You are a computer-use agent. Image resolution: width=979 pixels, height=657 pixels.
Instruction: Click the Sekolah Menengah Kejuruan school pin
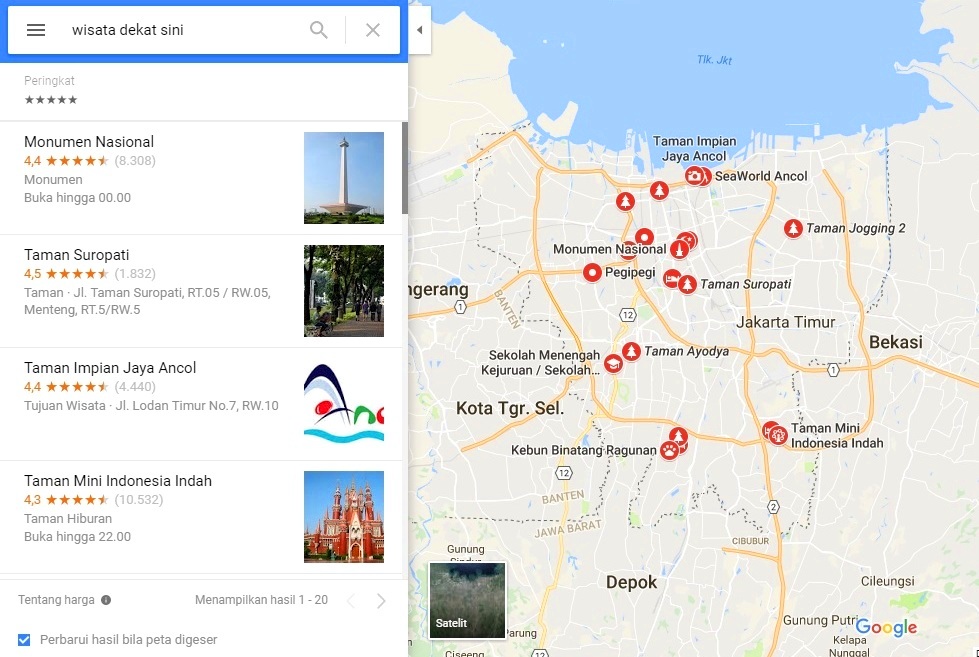pos(613,363)
